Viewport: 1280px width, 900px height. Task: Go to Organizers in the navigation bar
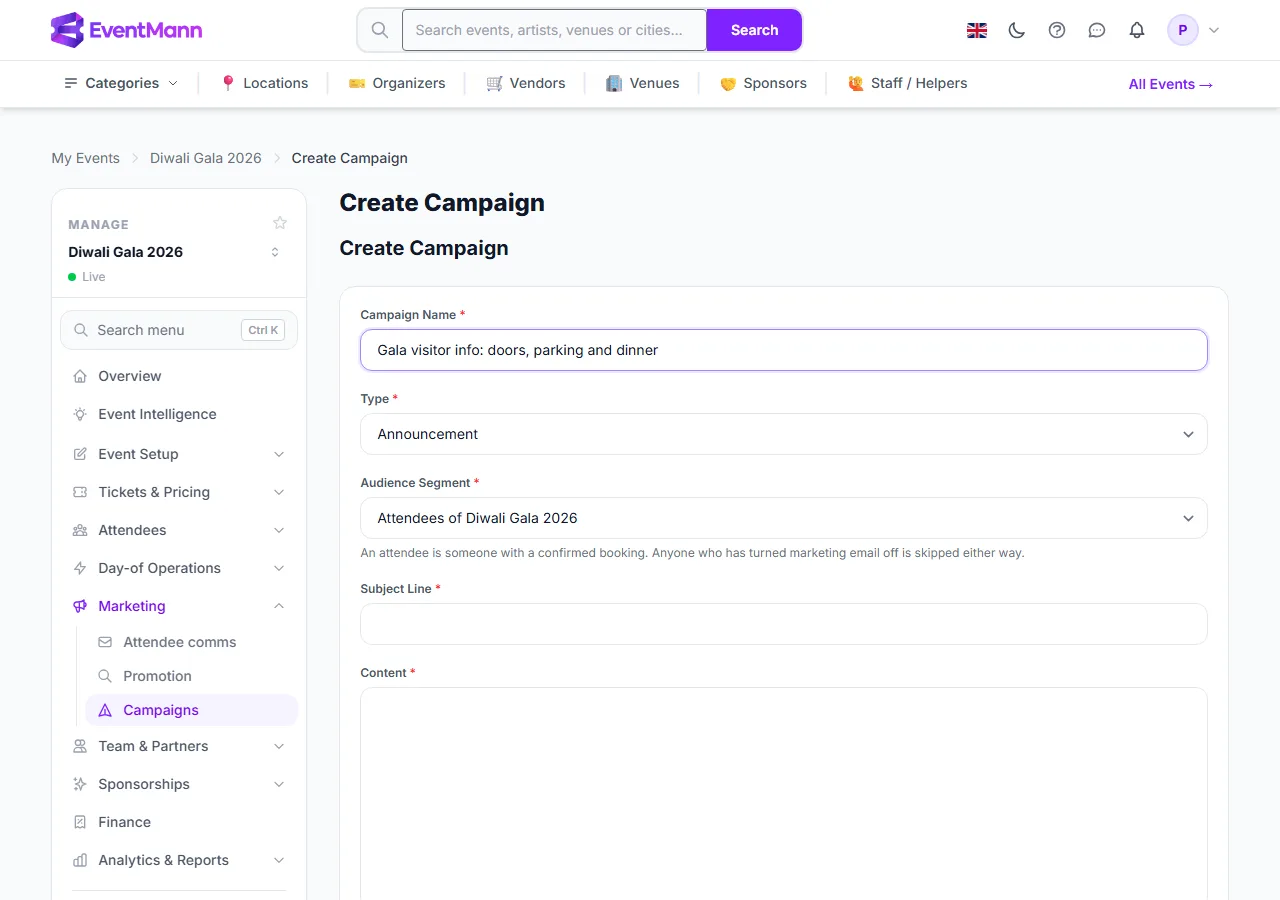(397, 83)
